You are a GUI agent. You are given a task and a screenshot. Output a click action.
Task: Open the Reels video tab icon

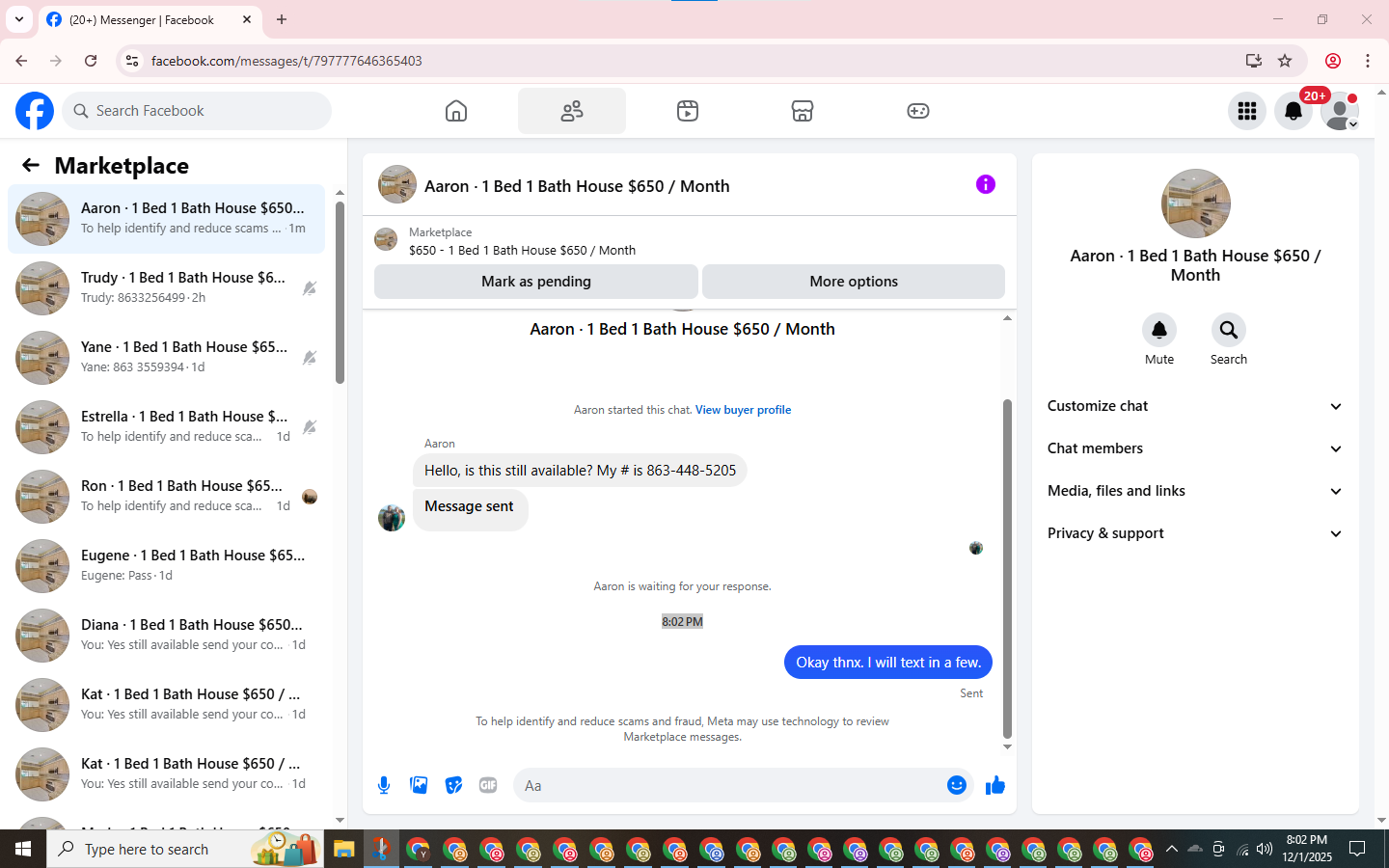(x=688, y=111)
